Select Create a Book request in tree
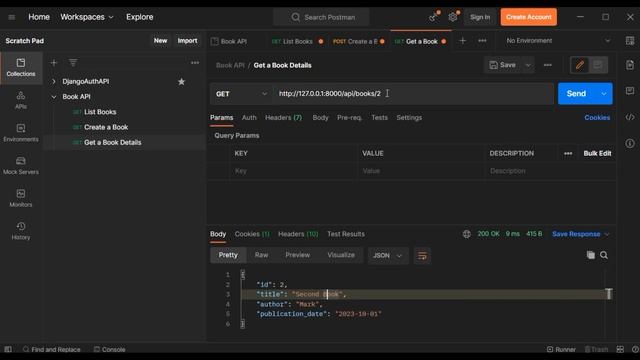Screen dimensions: 640x360 coord(106,127)
